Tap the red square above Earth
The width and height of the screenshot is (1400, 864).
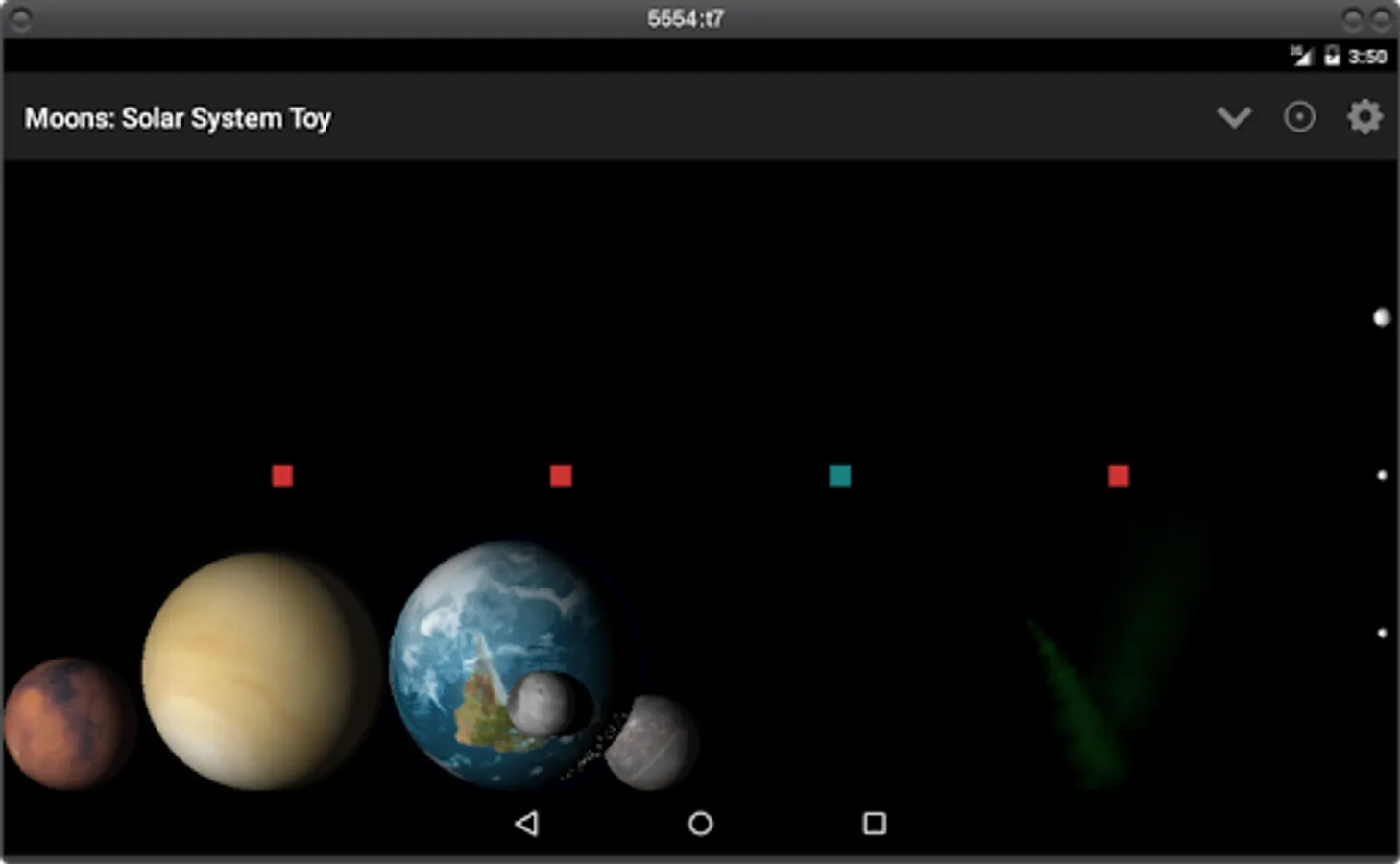click(561, 476)
